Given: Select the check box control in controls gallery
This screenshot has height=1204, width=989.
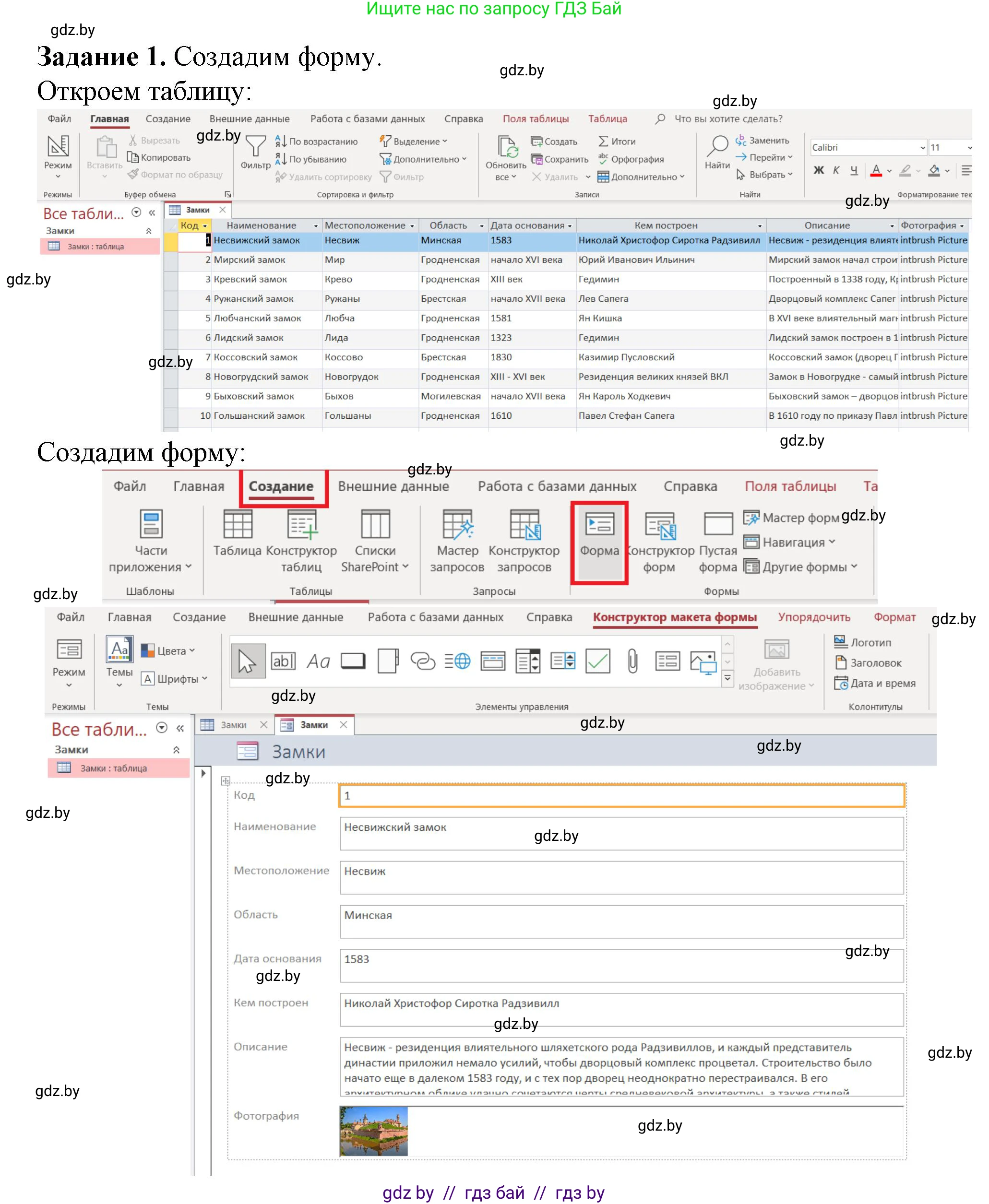Looking at the screenshot, I should pyautogui.click(x=597, y=661).
